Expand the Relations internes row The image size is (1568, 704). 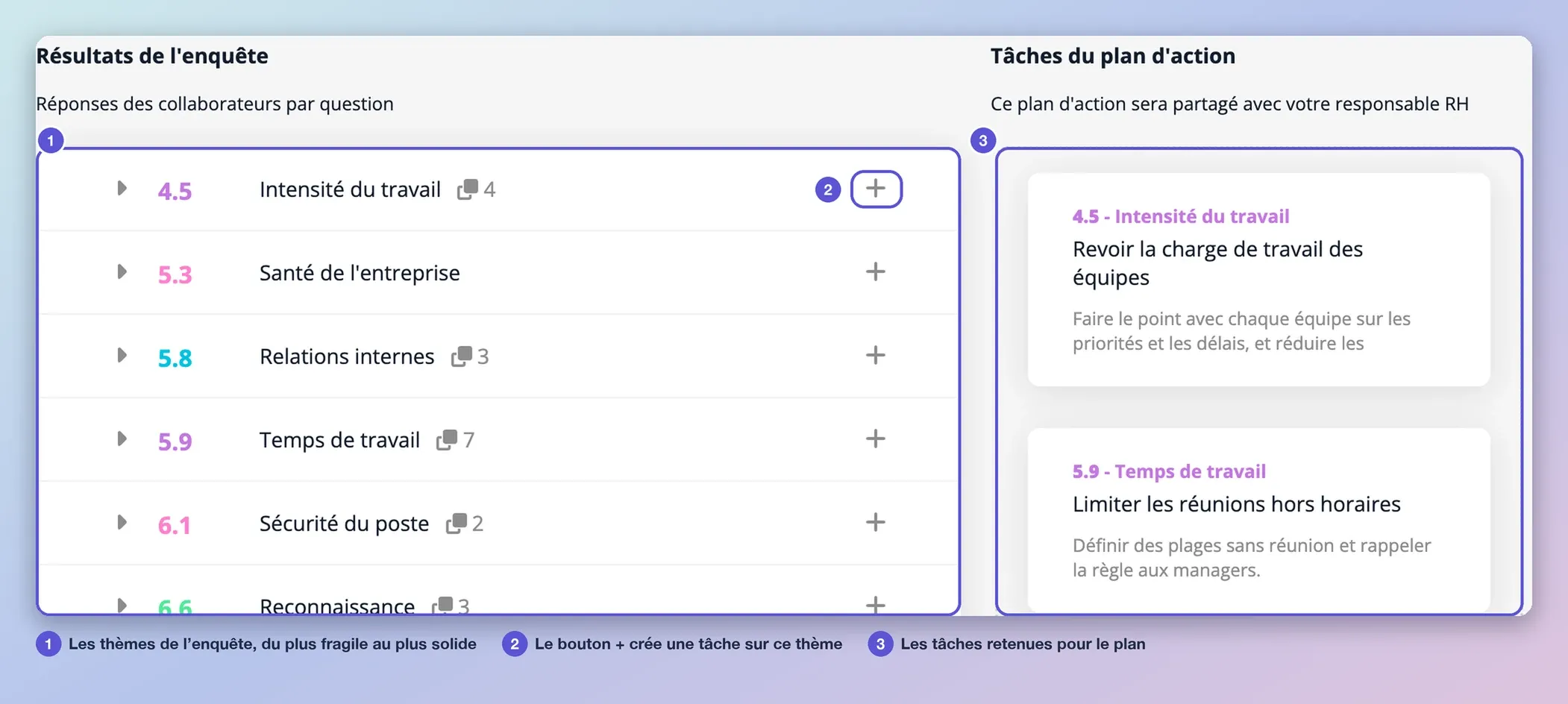(122, 355)
